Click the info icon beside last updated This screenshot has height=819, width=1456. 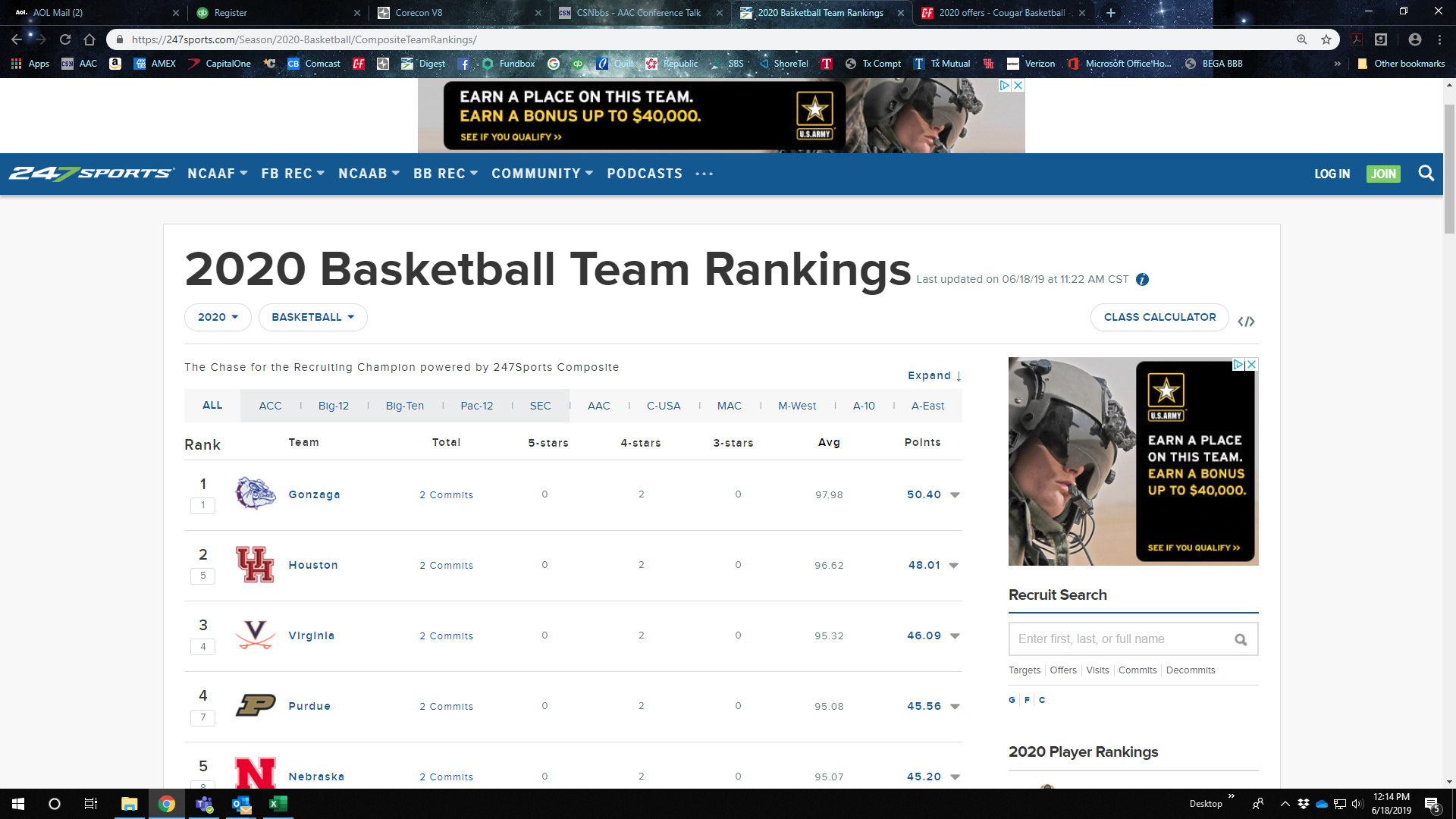[1142, 280]
